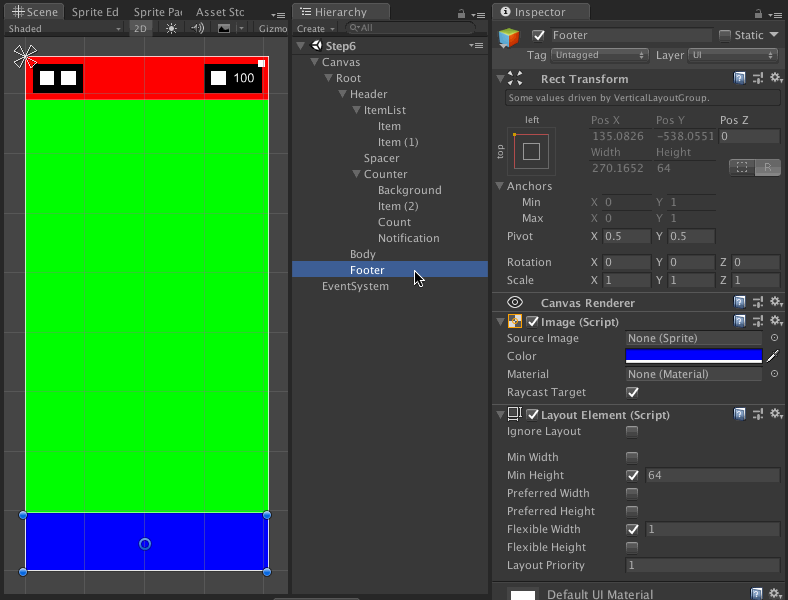The height and width of the screenshot is (600, 788).
Task: Select Body in the Hierarchy
Action: click(363, 254)
